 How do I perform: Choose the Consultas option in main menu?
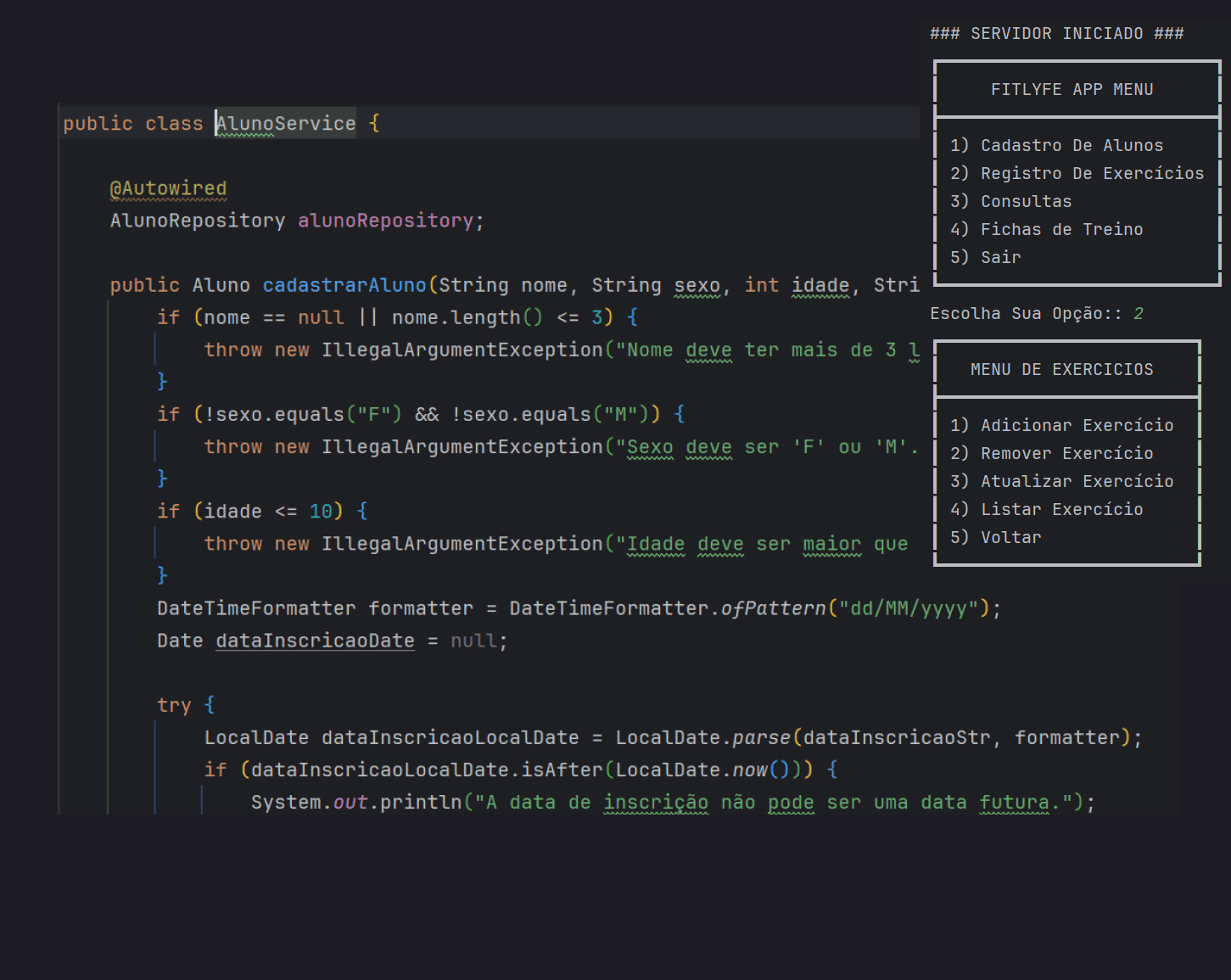(x=1010, y=202)
